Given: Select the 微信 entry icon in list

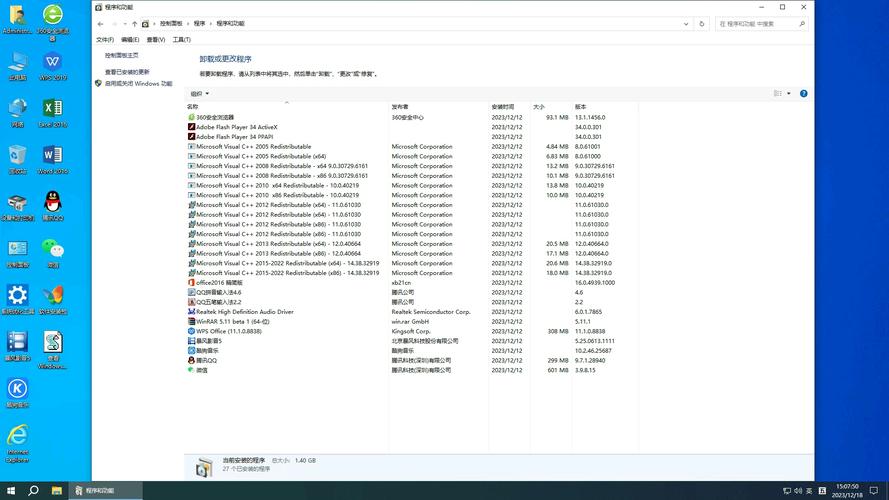Looking at the screenshot, I should tap(191, 370).
